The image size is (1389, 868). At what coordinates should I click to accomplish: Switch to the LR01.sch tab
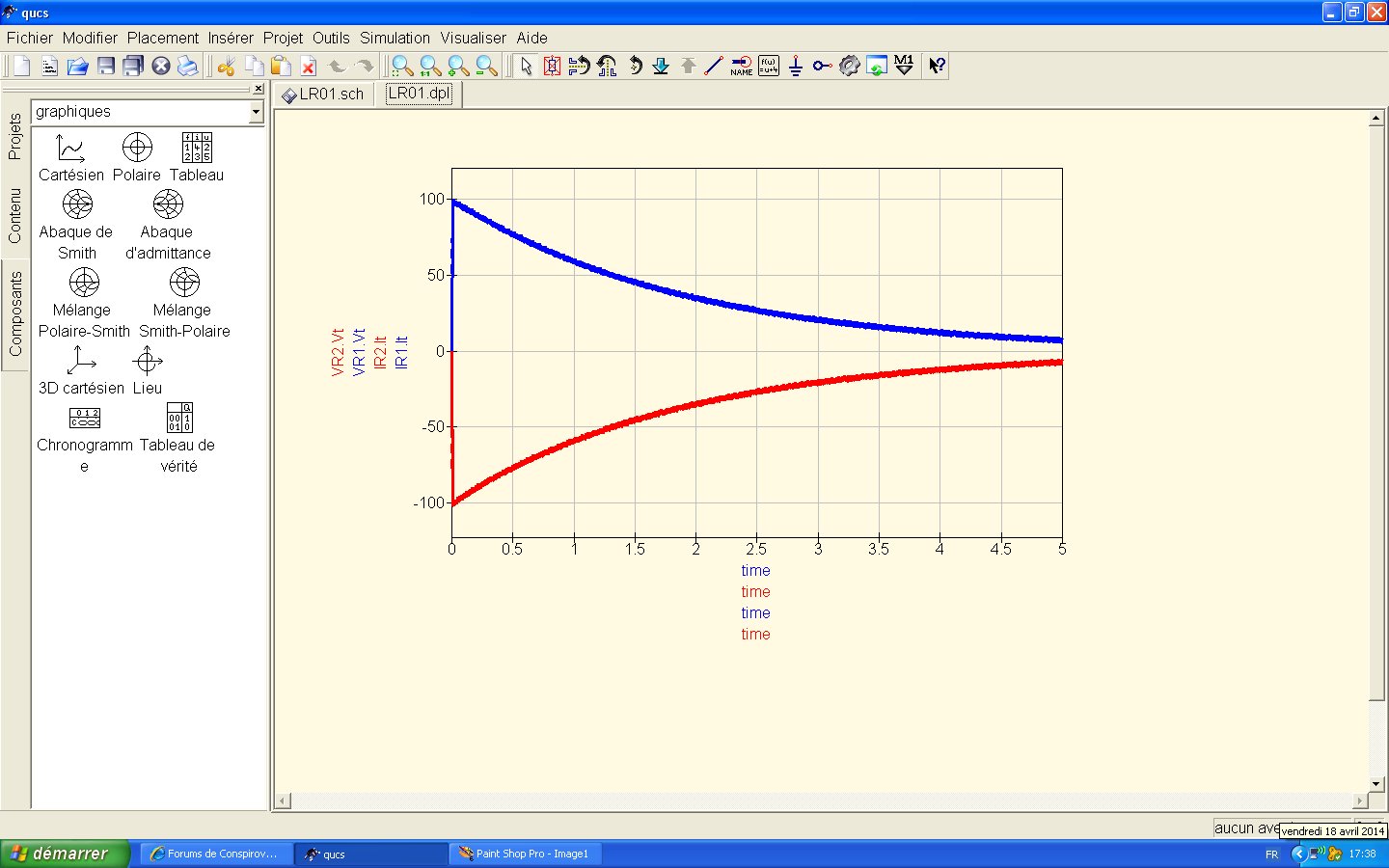click(323, 95)
